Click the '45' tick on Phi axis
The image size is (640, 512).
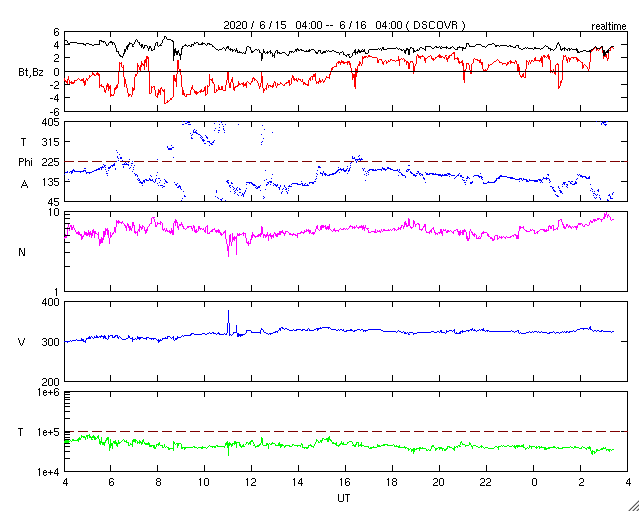coord(55,202)
